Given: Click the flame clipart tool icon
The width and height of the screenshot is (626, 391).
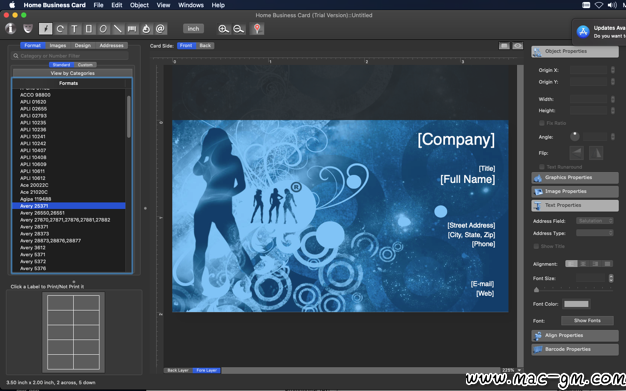Looking at the screenshot, I should tap(146, 29).
